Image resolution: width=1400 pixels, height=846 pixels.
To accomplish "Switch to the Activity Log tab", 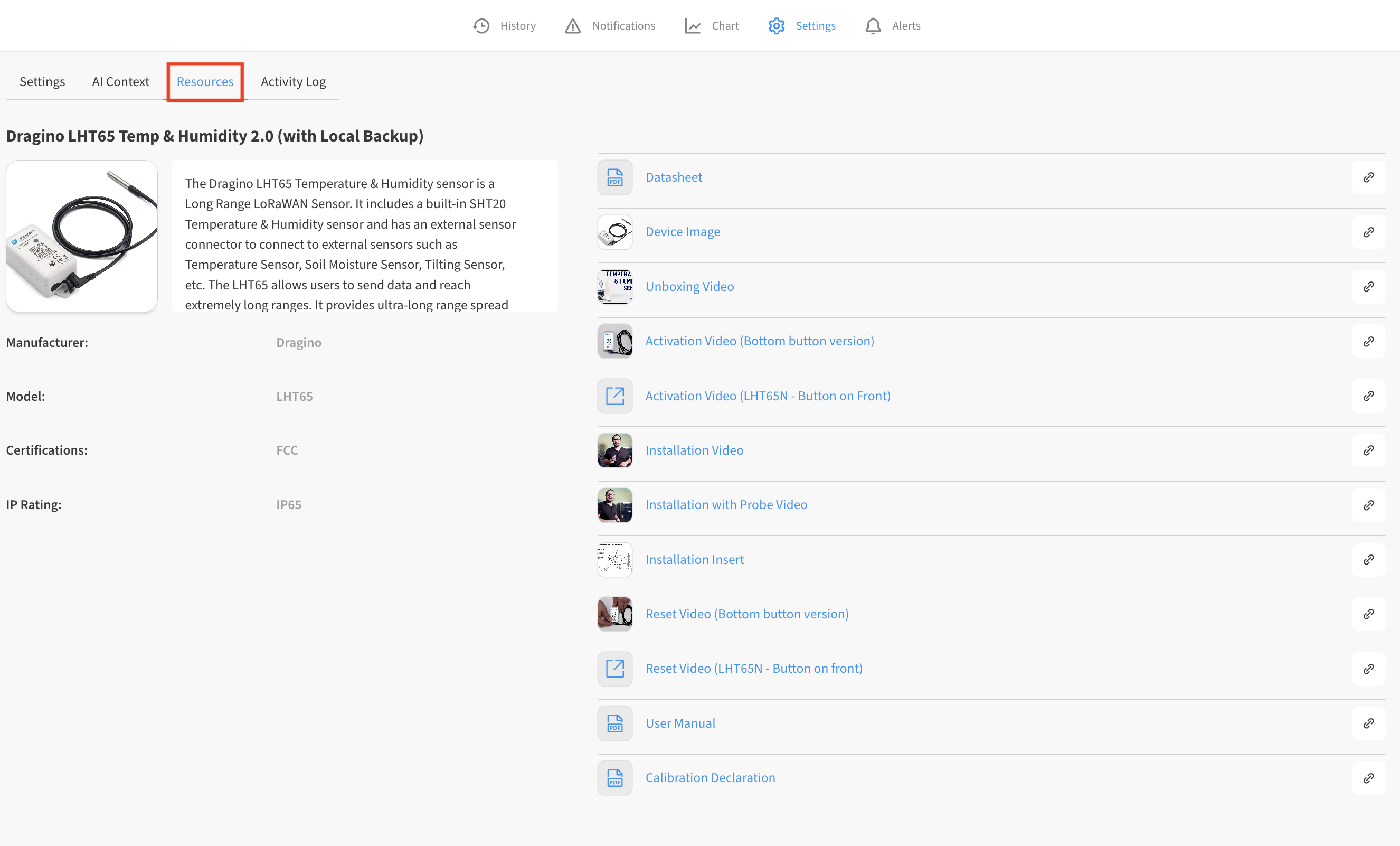I will point(293,81).
